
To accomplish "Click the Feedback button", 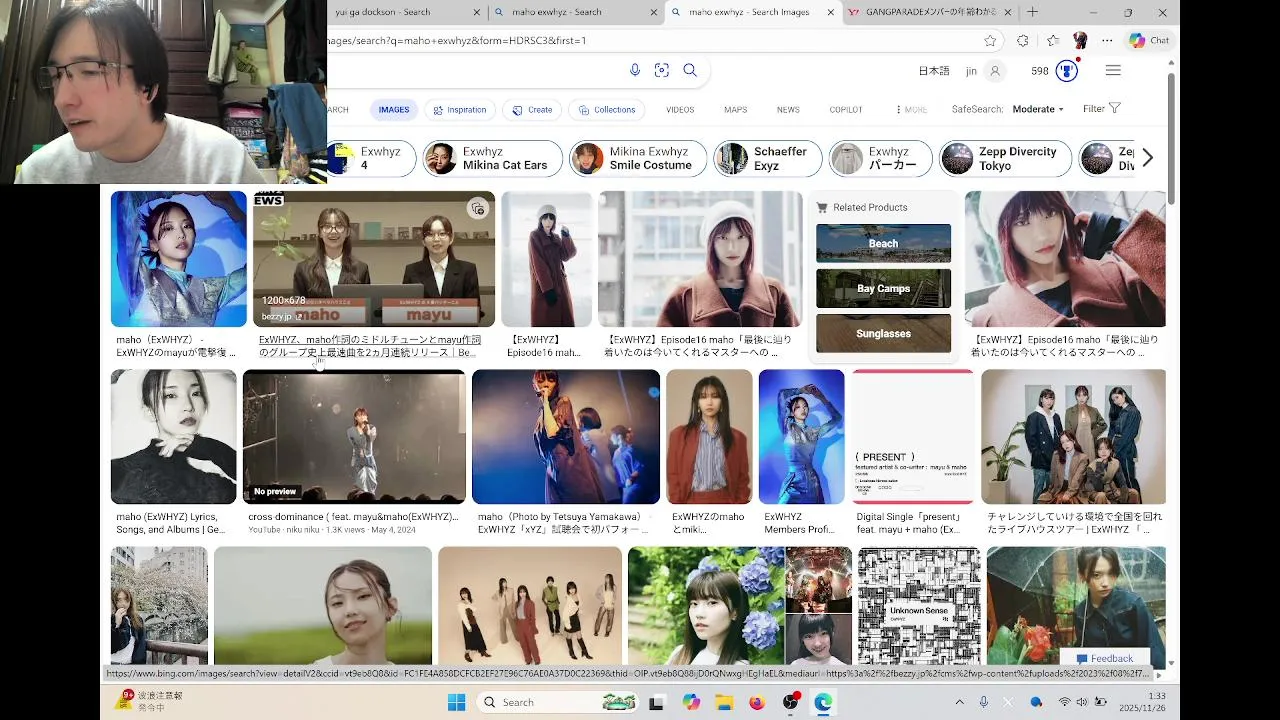I will point(1104,658).
